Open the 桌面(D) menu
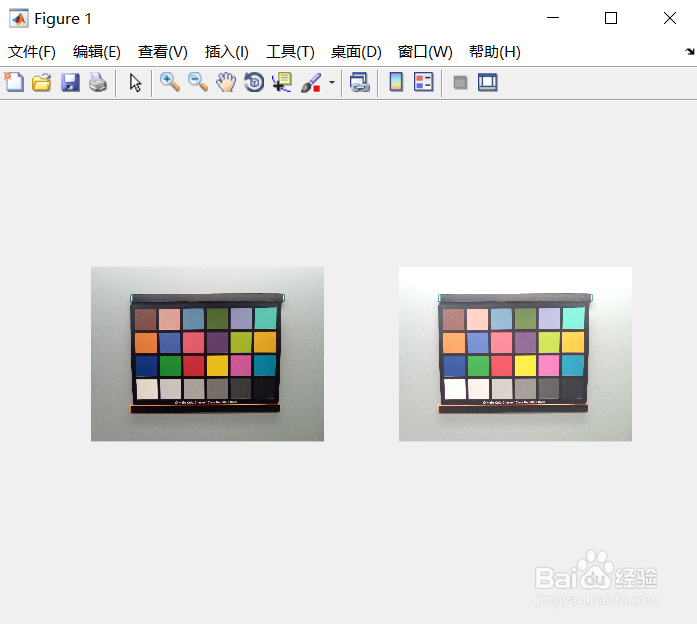697x624 pixels. coord(356,52)
